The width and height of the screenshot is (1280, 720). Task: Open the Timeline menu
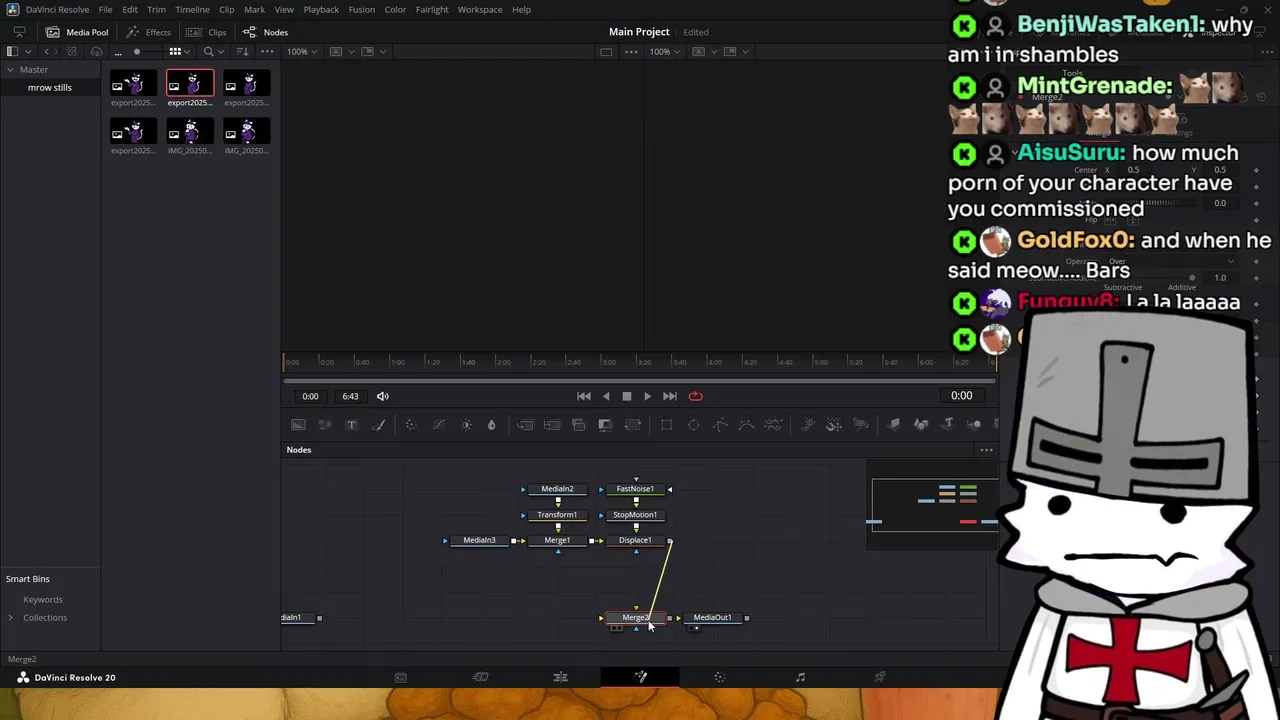click(x=192, y=9)
